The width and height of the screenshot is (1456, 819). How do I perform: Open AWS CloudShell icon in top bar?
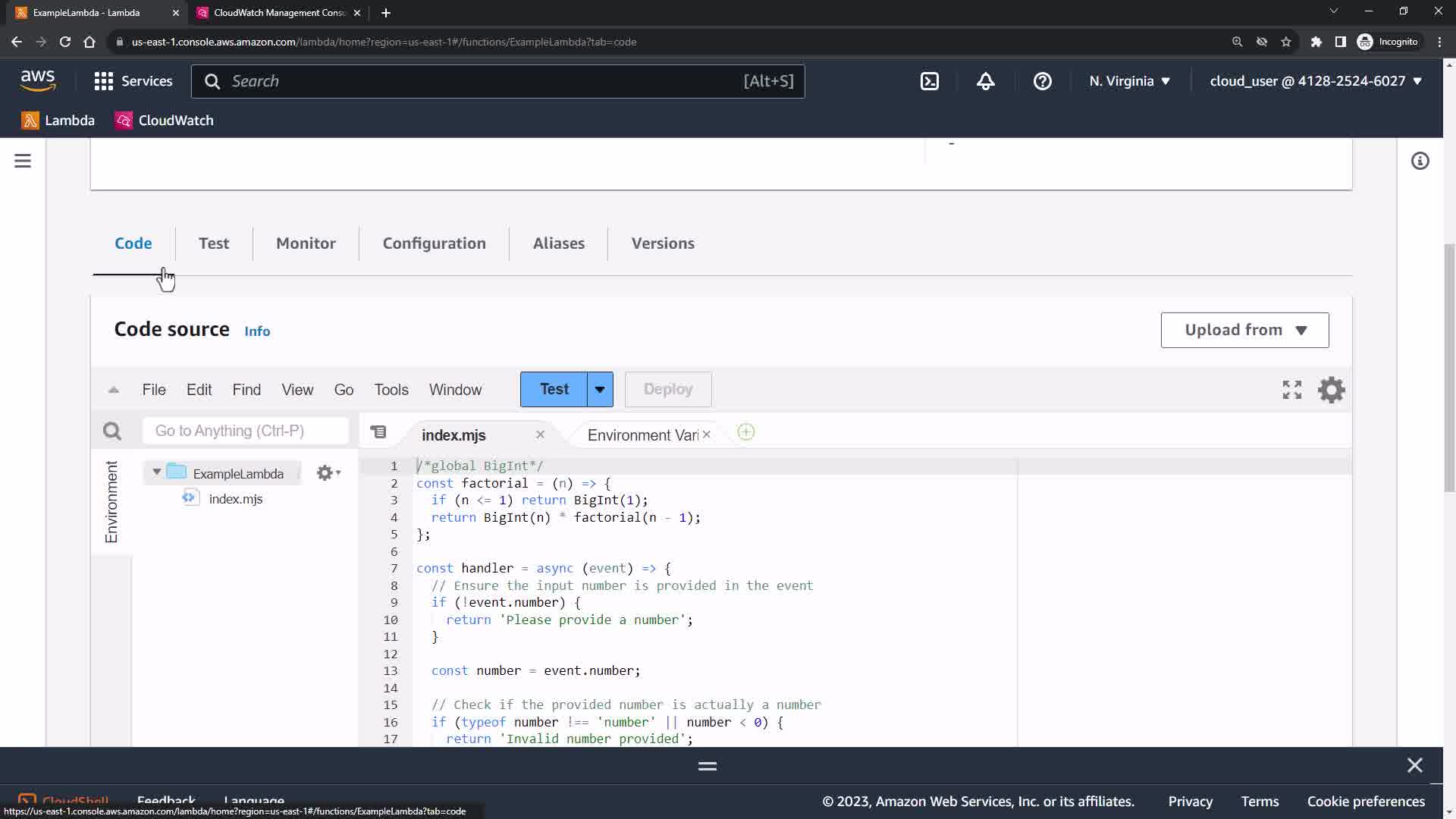tap(930, 81)
